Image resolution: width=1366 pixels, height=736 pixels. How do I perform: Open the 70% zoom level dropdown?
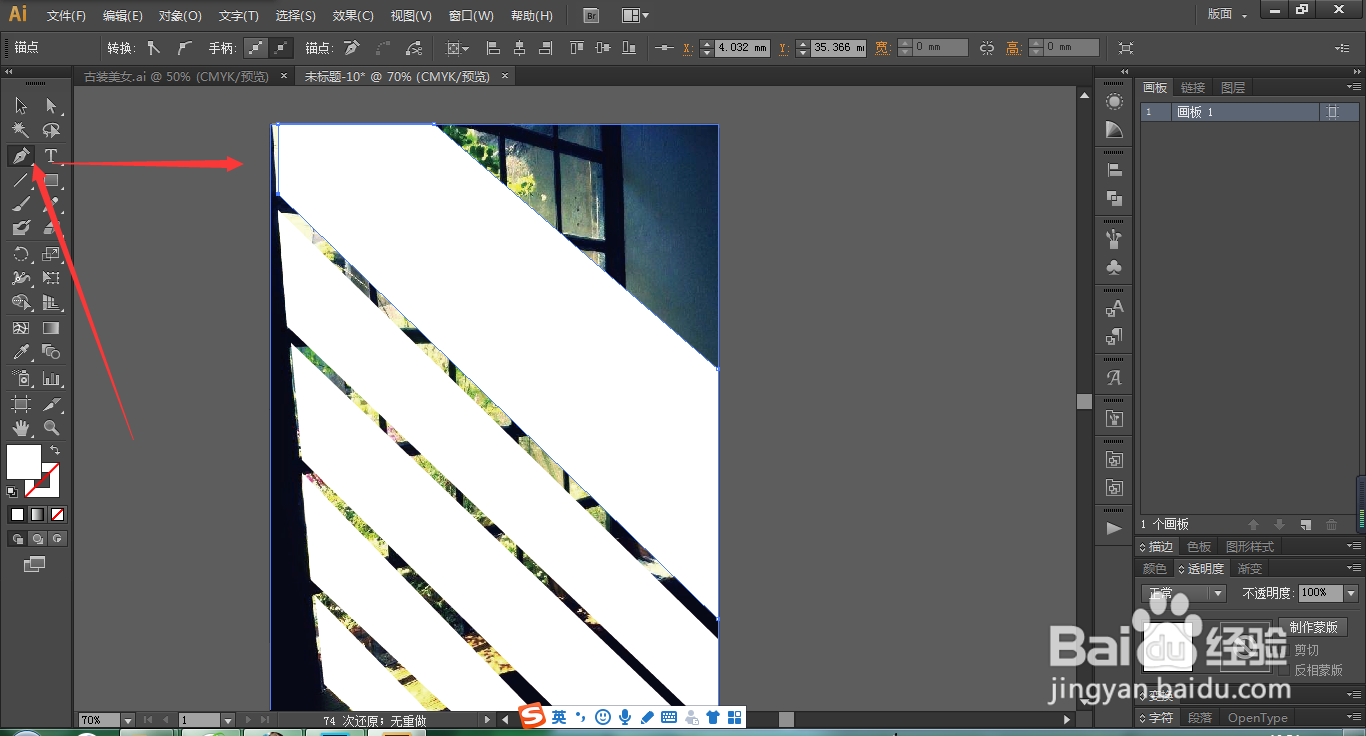coord(128,720)
